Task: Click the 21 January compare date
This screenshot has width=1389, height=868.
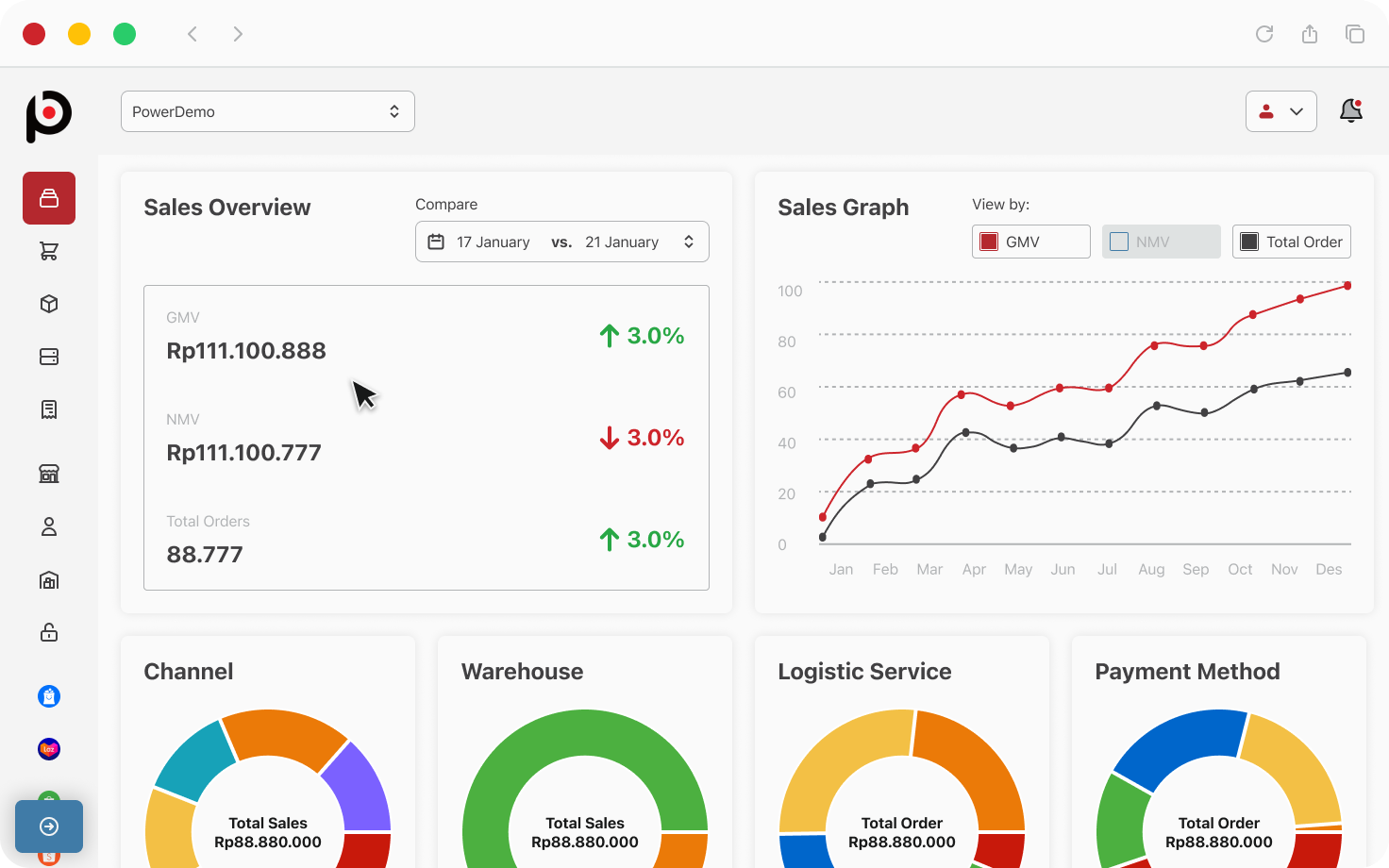Action: (x=622, y=242)
